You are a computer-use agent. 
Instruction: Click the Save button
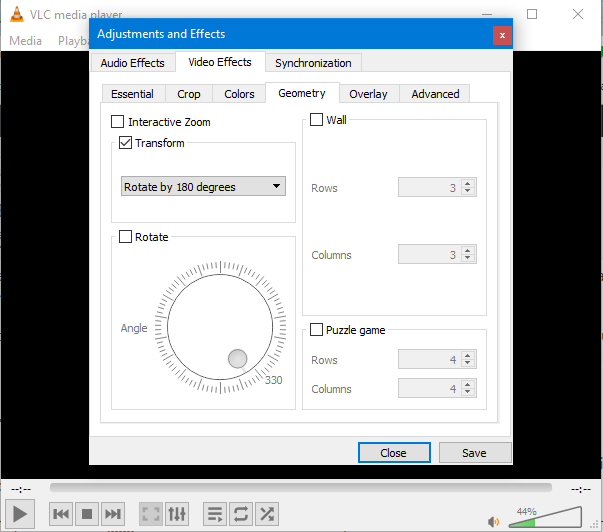(475, 453)
